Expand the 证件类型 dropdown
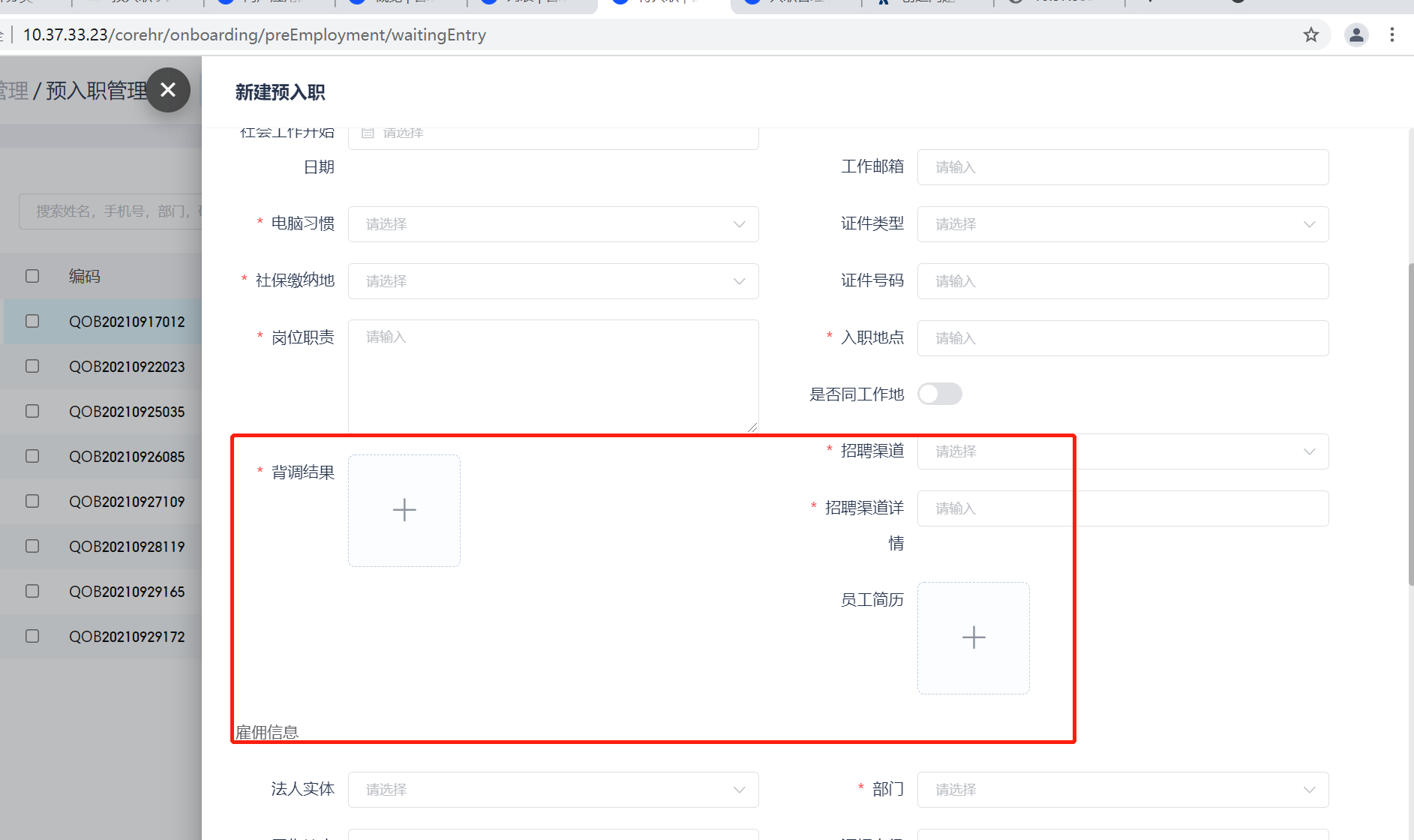Viewport: 1414px width, 840px height. point(1122,224)
